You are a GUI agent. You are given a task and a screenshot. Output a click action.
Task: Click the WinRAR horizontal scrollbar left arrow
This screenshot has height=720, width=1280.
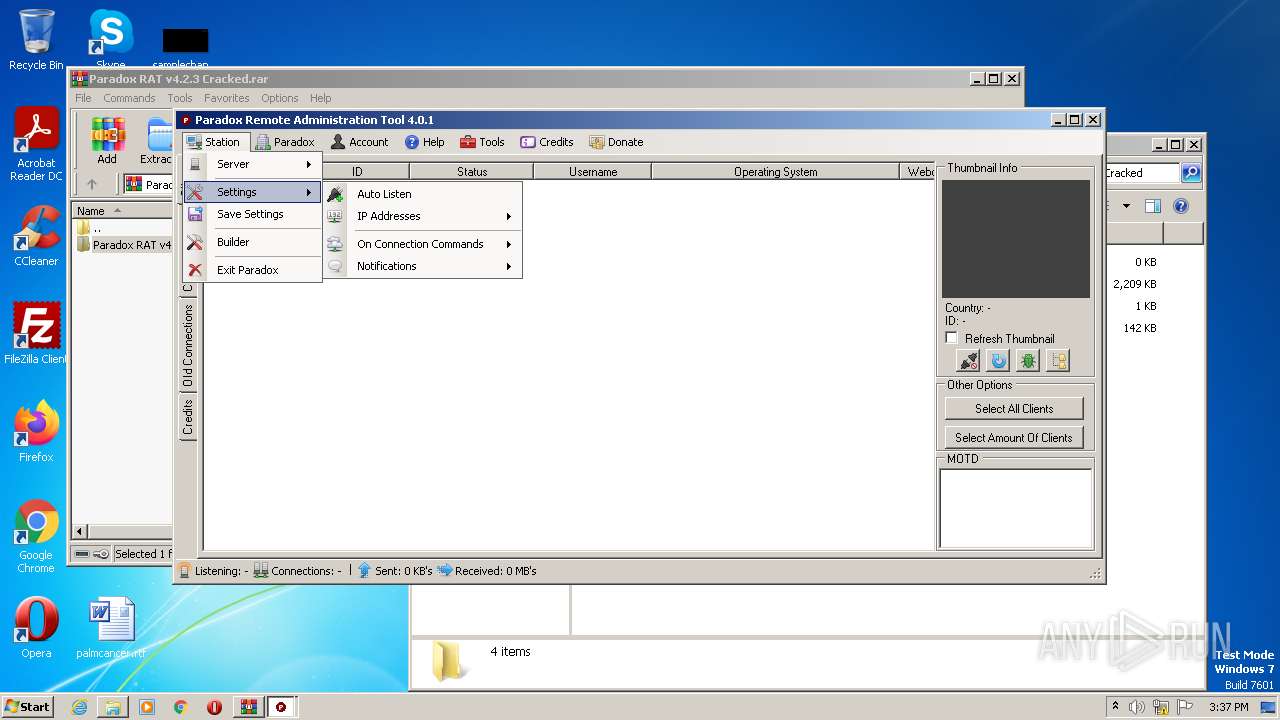(81, 531)
